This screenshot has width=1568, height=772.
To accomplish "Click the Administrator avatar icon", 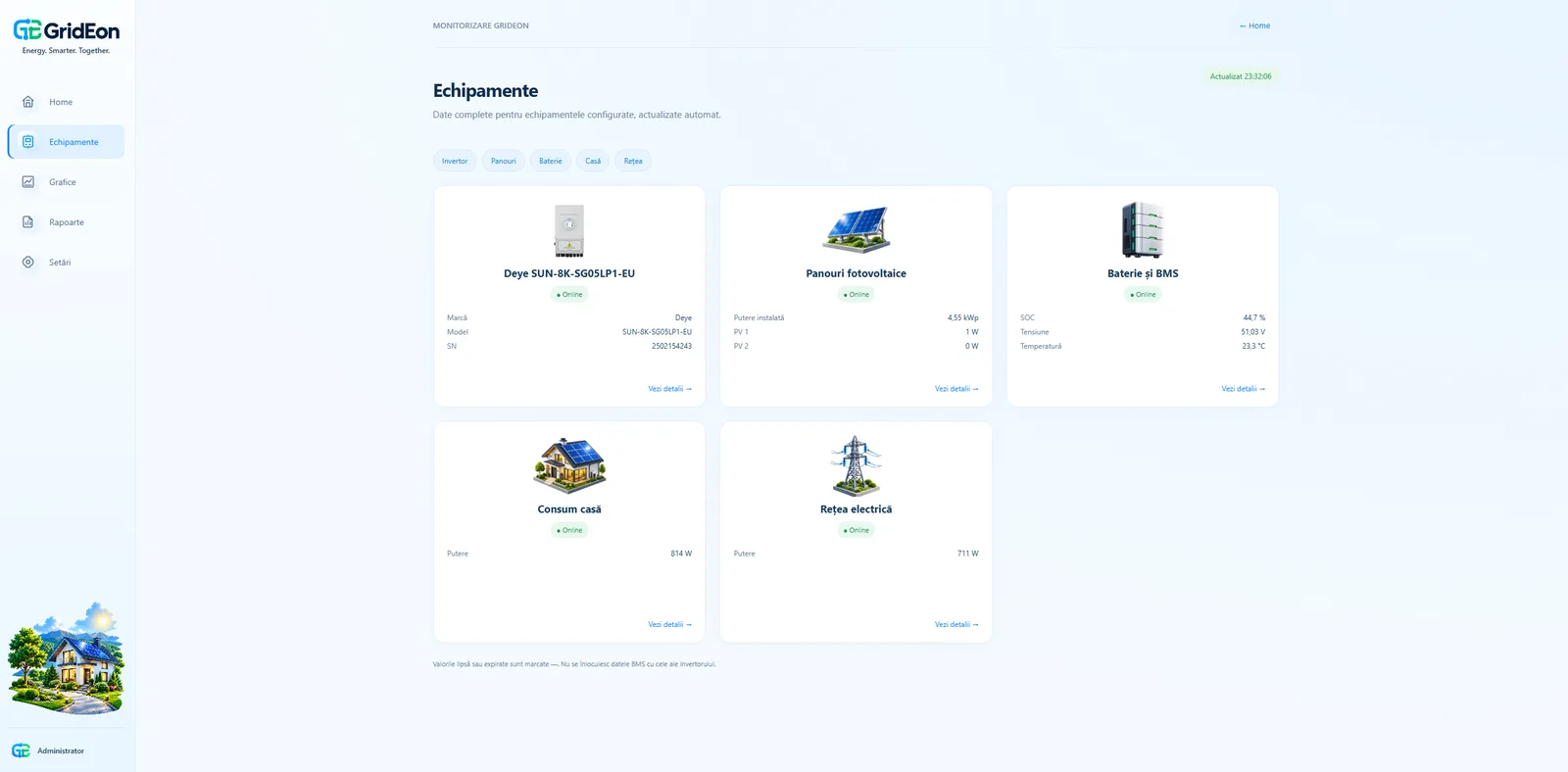I will (x=21, y=750).
